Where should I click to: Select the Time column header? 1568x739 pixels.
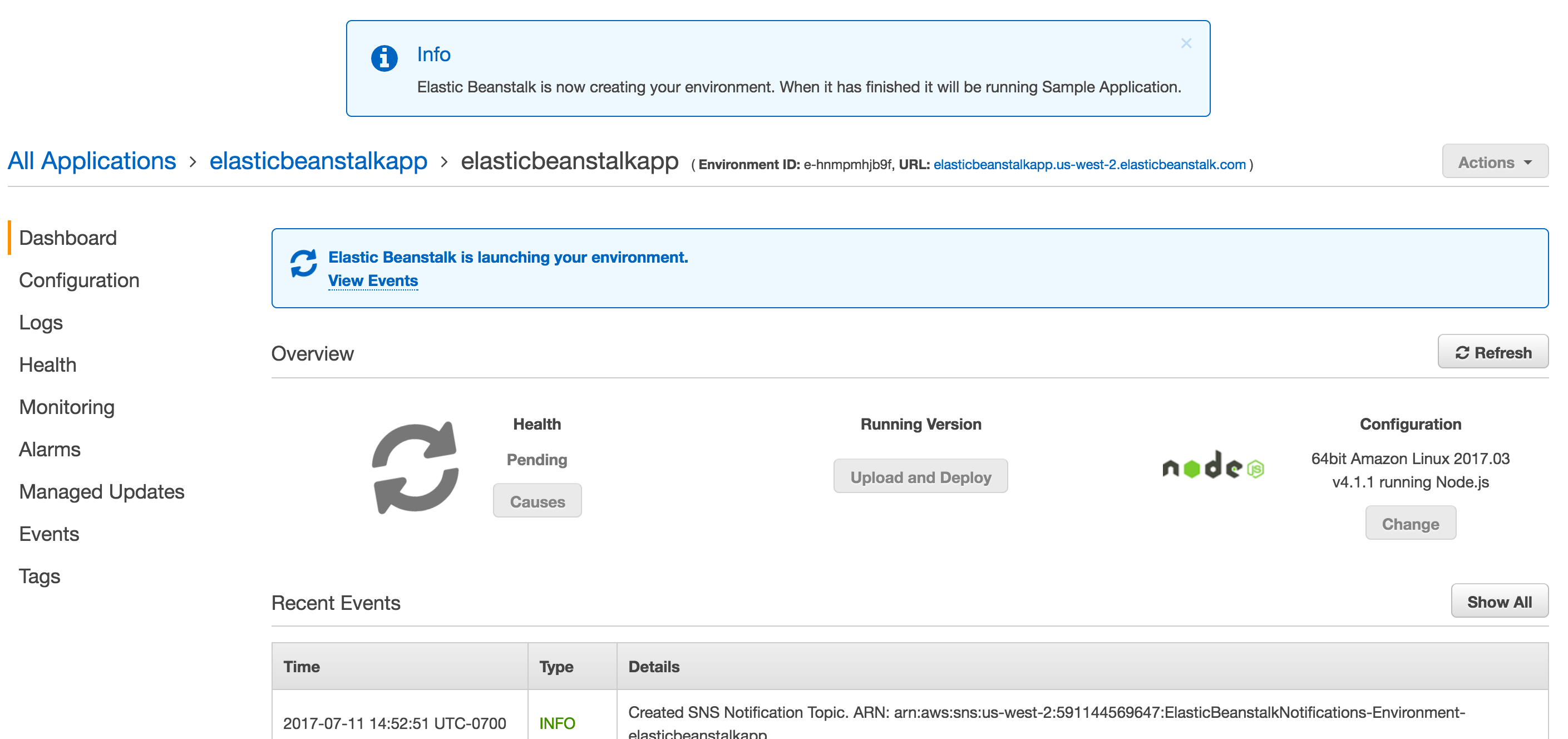302,666
